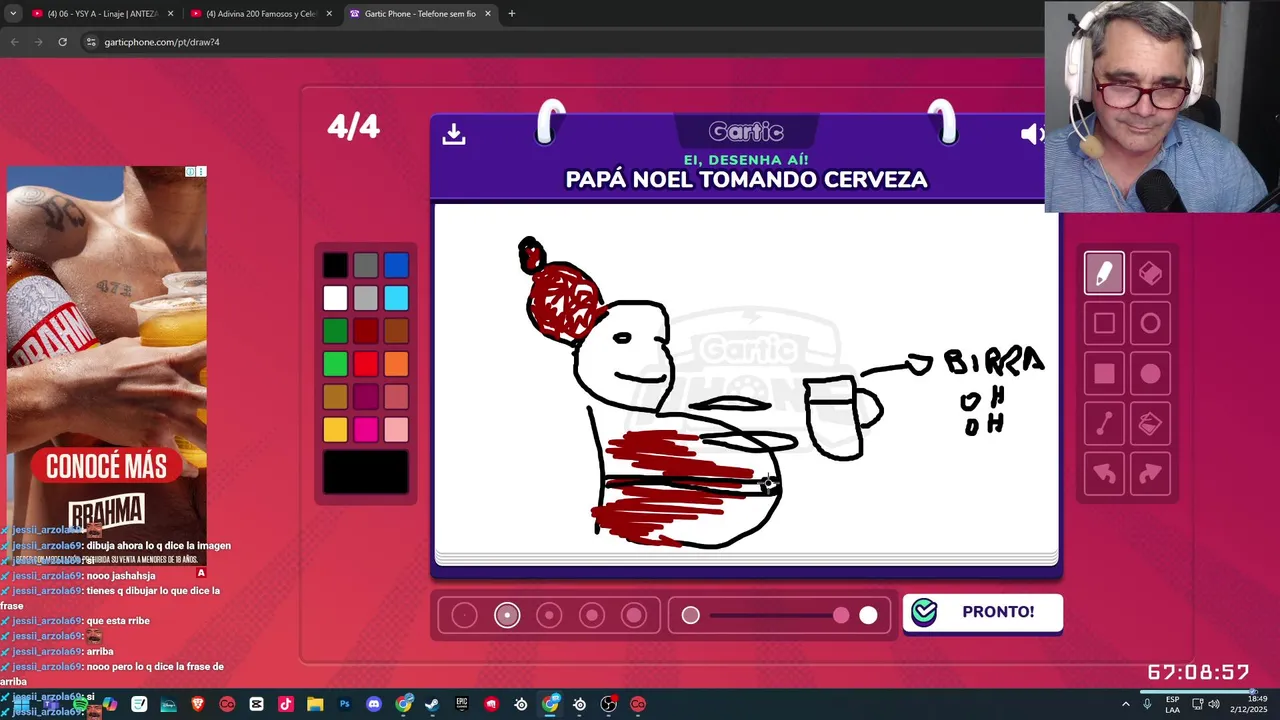Open Discord from the taskbar
Screen dimensions: 1280x720
tap(374, 704)
